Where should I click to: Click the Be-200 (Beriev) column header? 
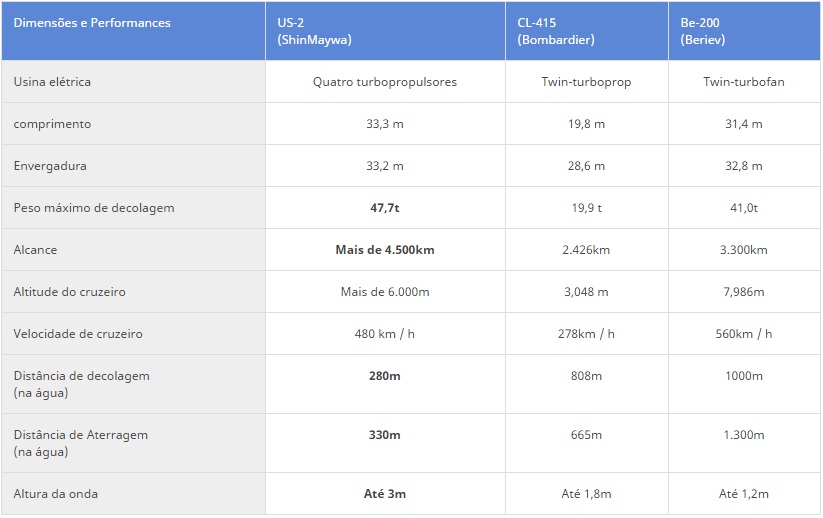click(714, 31)
